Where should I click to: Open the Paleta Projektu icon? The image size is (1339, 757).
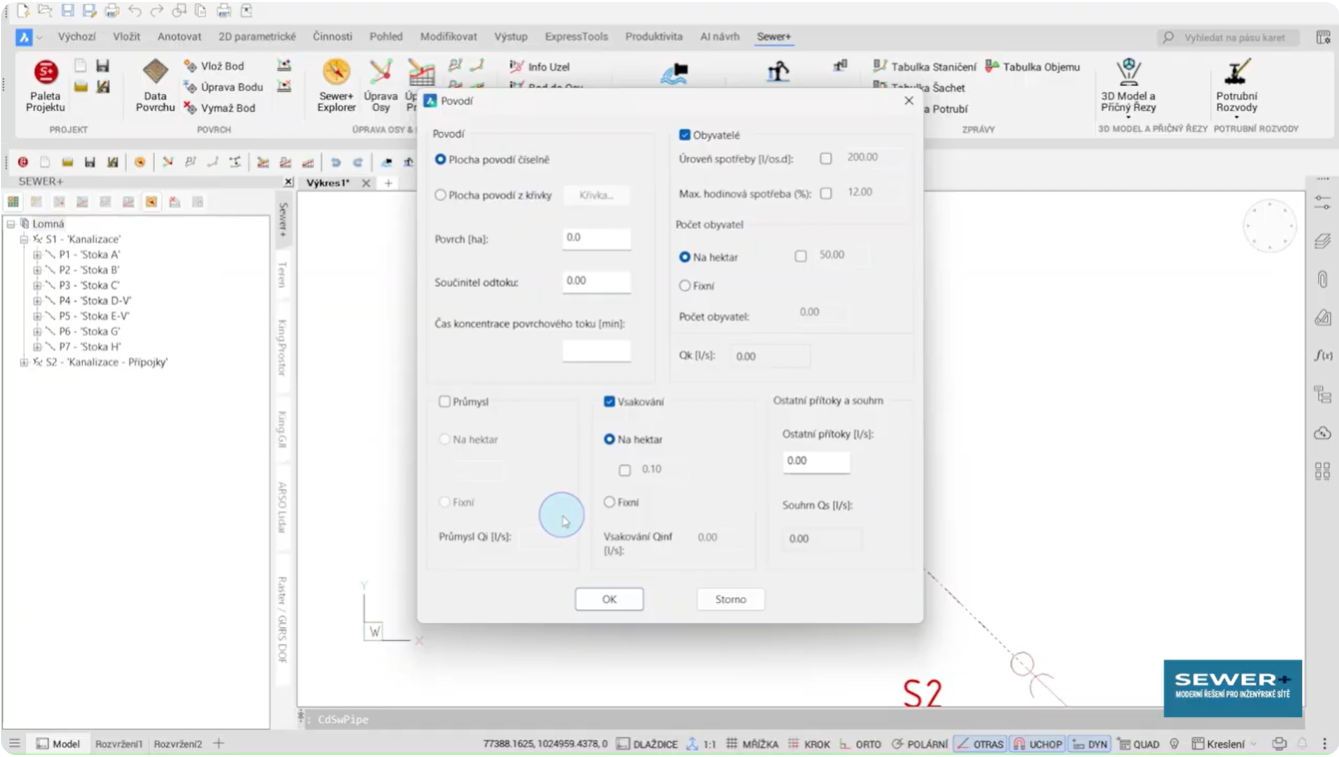point(46,73)
